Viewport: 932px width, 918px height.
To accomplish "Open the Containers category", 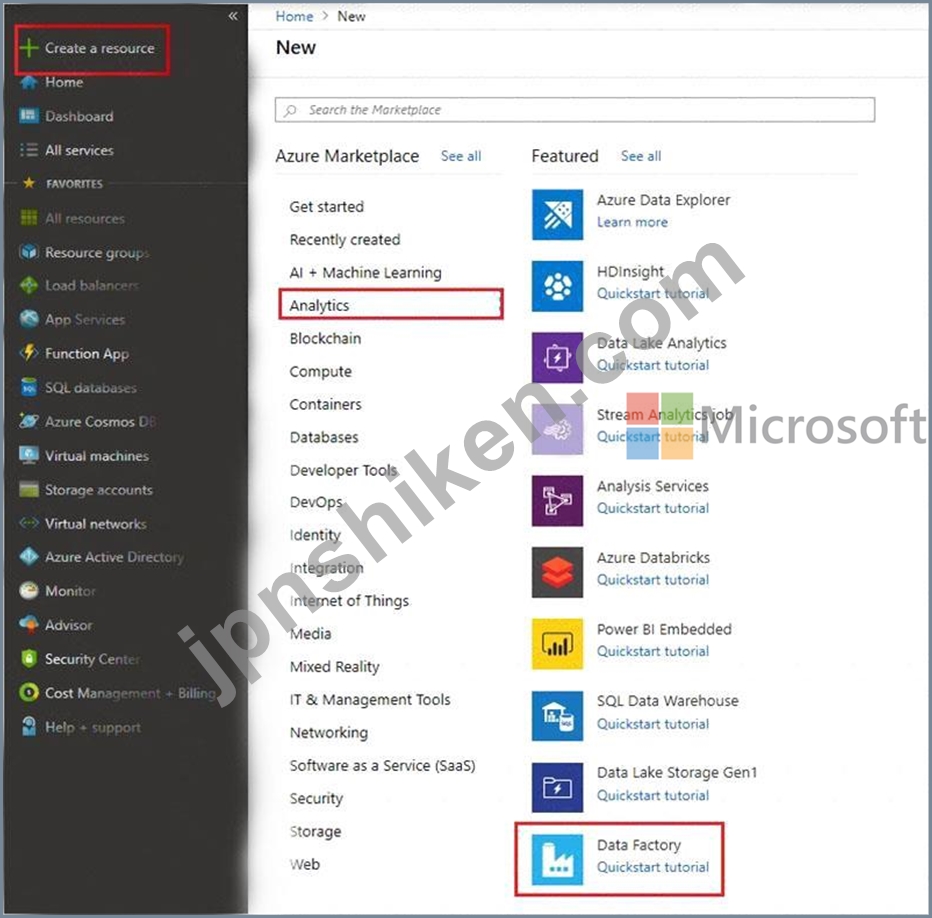I will (325, 404).
